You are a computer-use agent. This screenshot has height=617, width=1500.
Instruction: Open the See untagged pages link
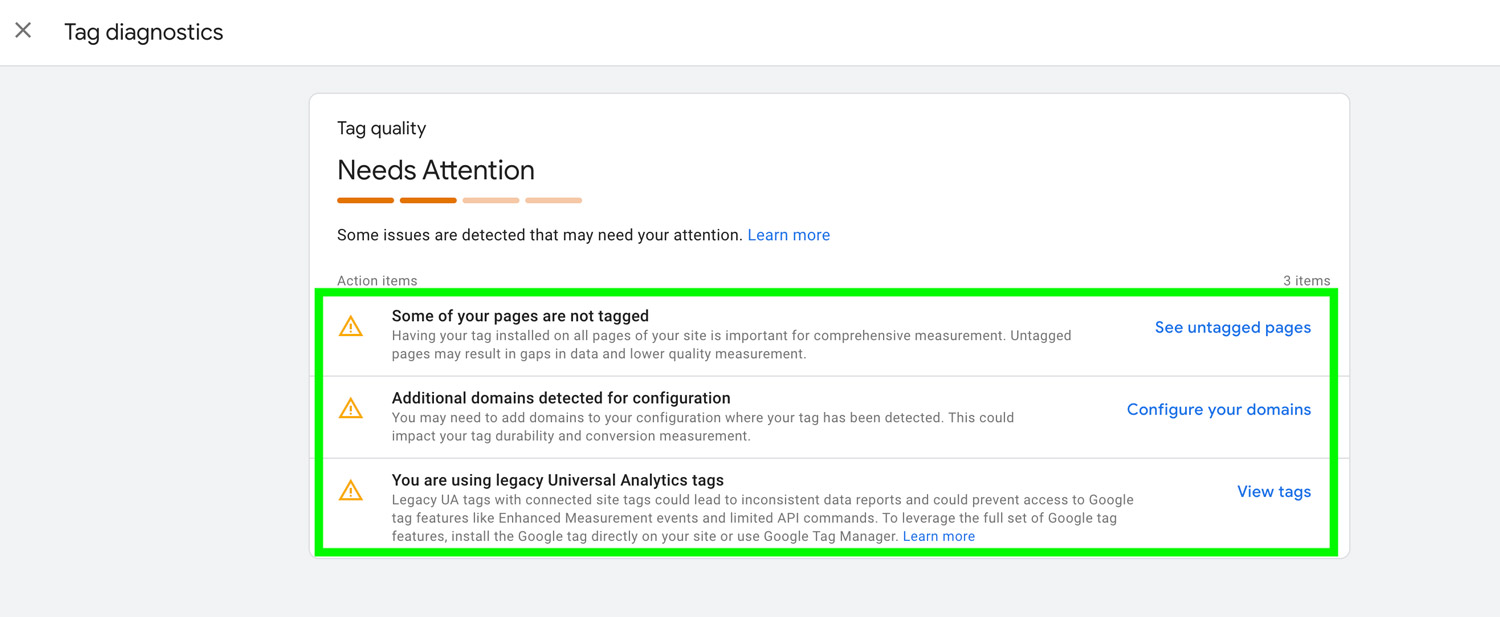[x=1232, y=327]
